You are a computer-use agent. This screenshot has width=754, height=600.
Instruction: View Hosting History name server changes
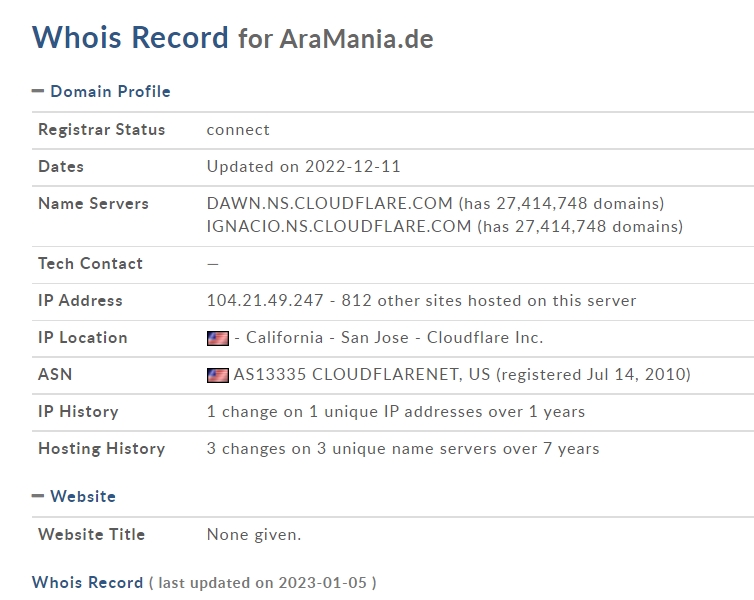(x=403, y=449)
